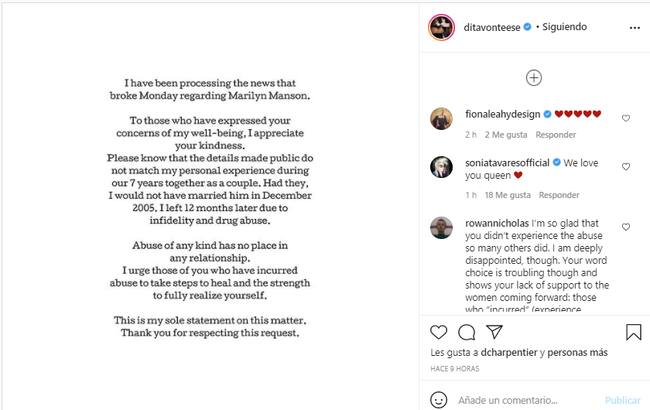Save post with the bookmark icon
Viewport: 650px width, 410px height.
coord(634,331)
